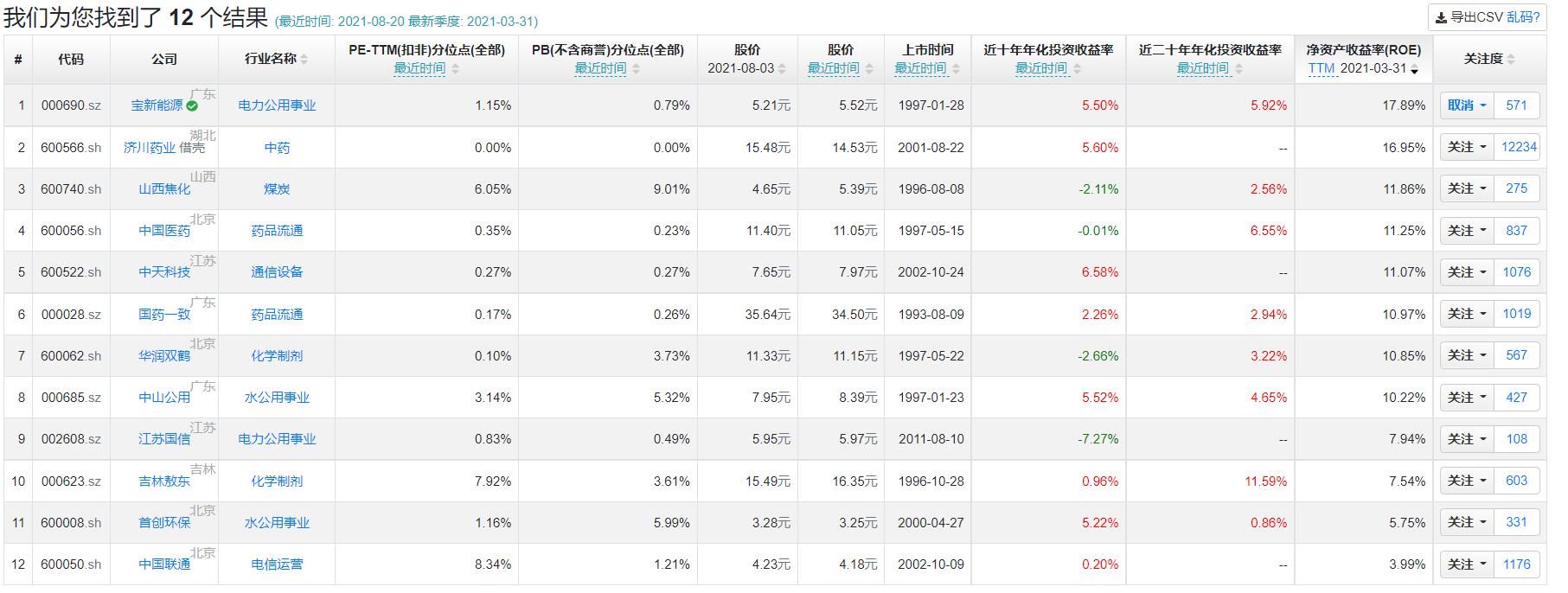The image size is (1568, 593).
Task: Click sort arrows beside 上市时间 最近时间
Action: pos(956,69)
